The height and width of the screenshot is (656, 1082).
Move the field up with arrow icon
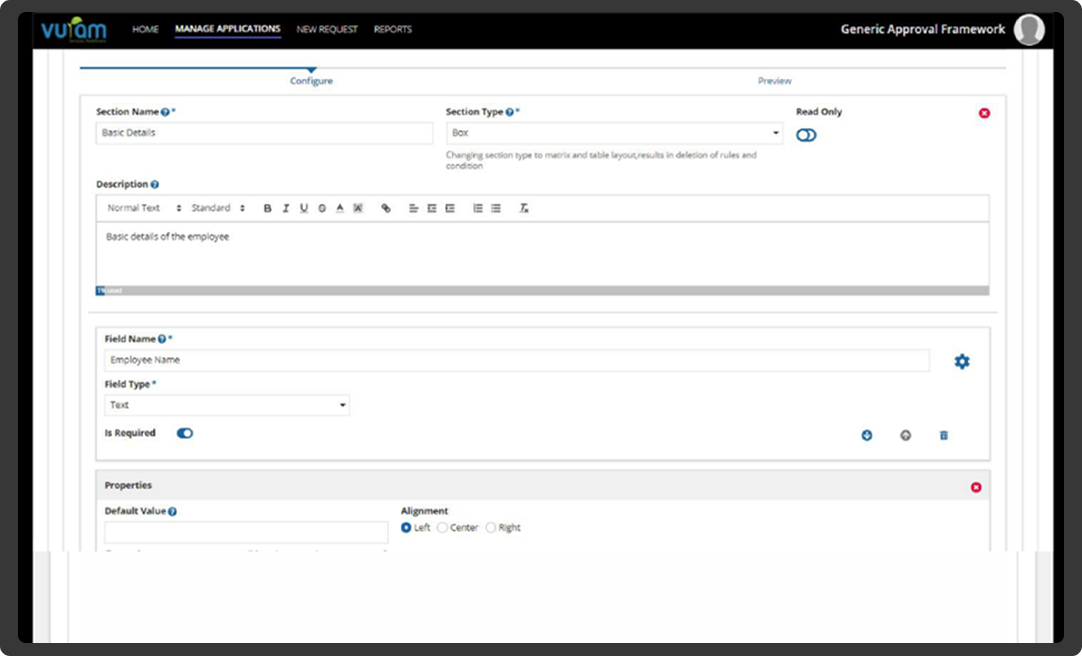[x=905, y=435]
